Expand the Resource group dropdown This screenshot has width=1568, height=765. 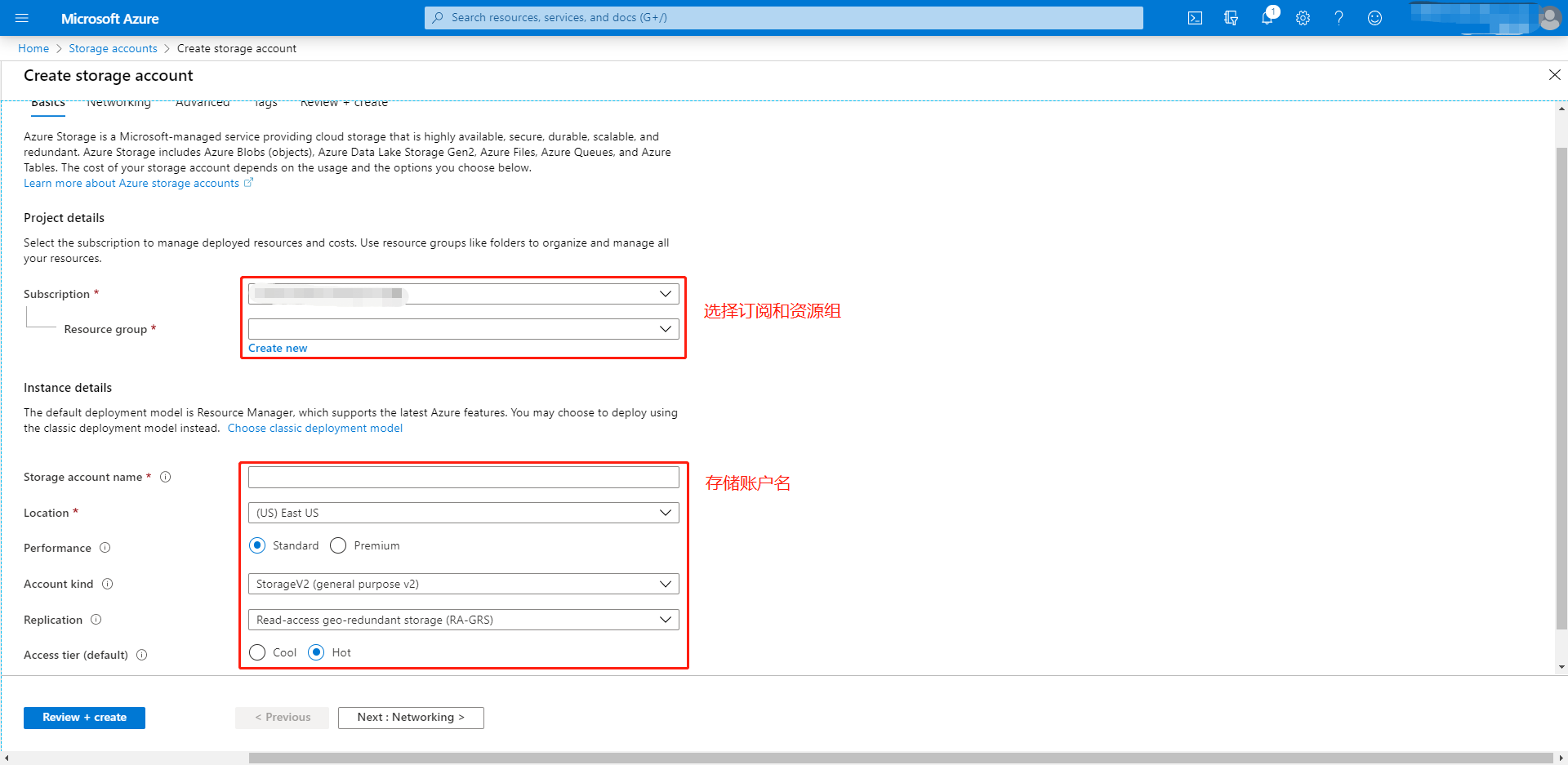click(463, 329)
